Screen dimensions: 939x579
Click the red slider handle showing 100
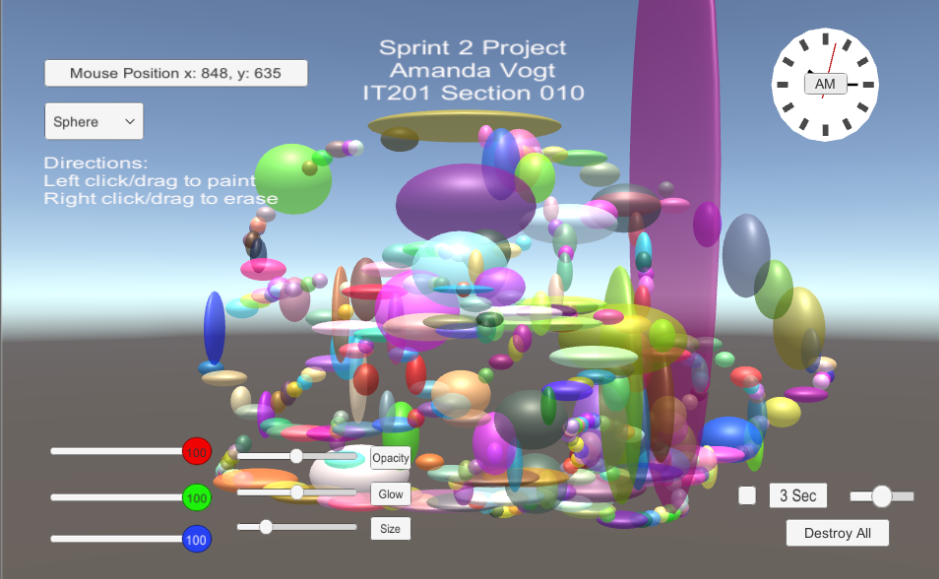(x=196, y=452)
